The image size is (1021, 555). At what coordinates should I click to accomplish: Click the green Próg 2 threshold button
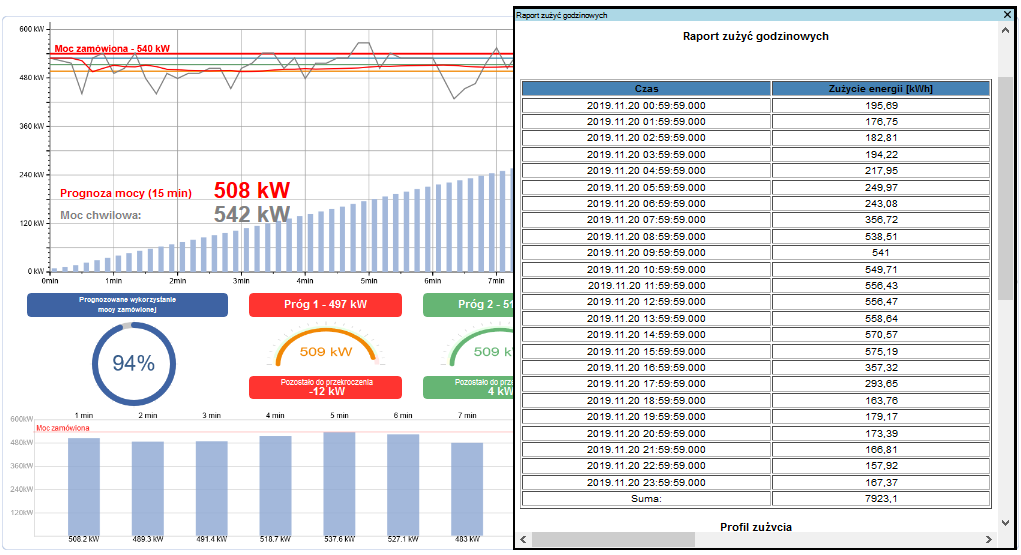470,305
